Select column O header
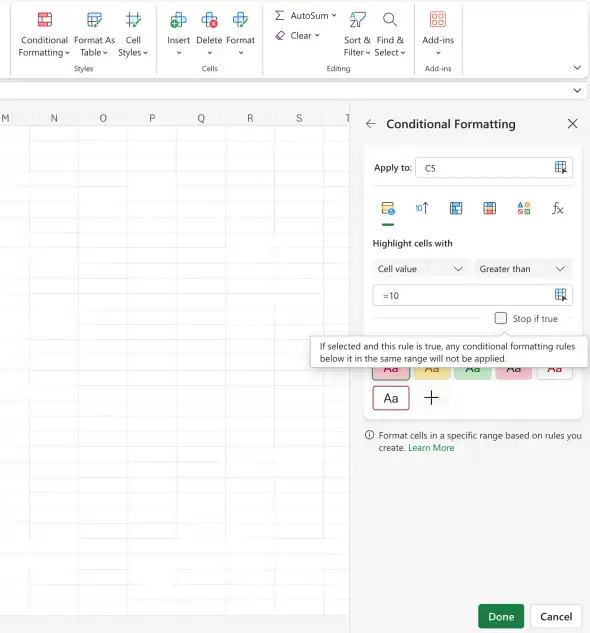 [x=103, y=118]
